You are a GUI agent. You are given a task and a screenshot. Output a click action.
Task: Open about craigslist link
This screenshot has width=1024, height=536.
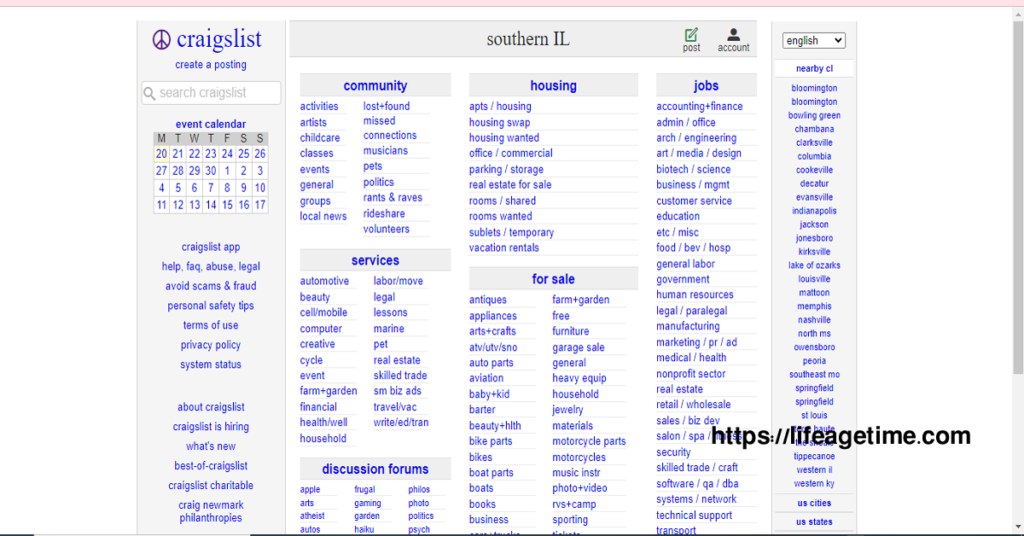[x=211, y=407]
